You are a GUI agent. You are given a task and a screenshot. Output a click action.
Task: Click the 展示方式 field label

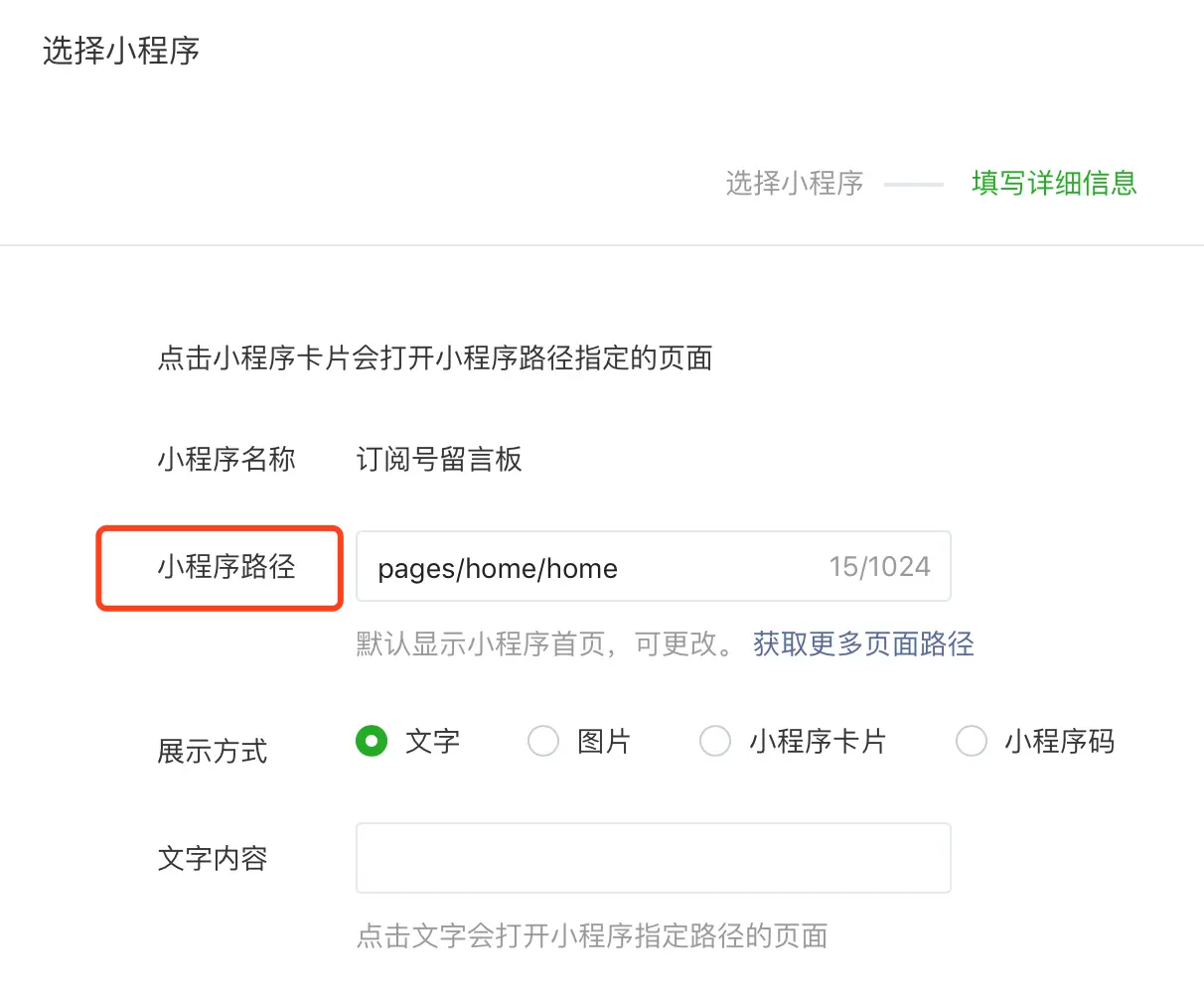coord(213,751)
